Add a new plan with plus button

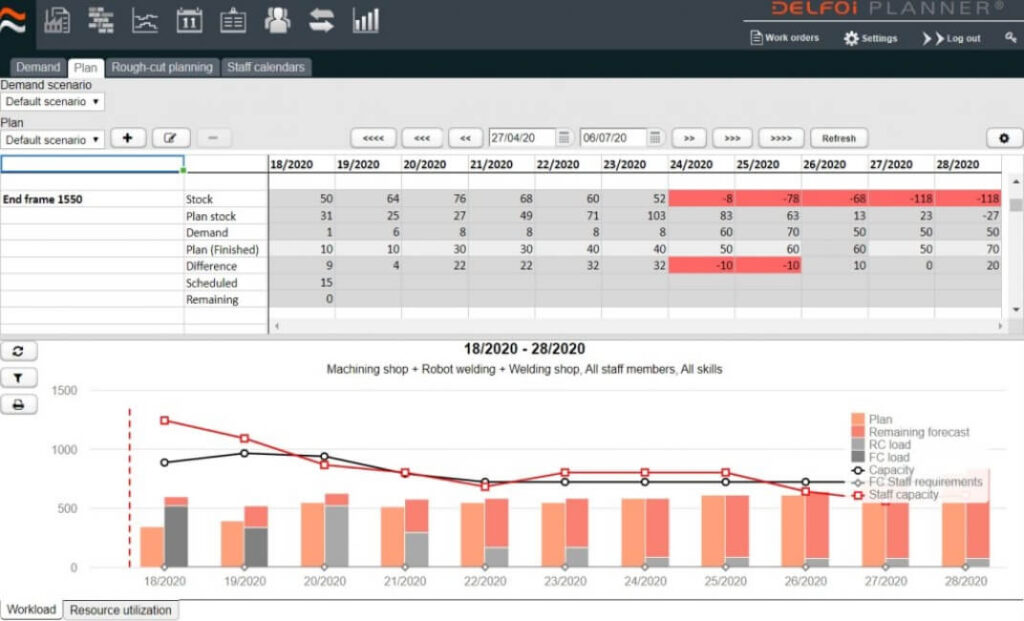coord(128,138)
